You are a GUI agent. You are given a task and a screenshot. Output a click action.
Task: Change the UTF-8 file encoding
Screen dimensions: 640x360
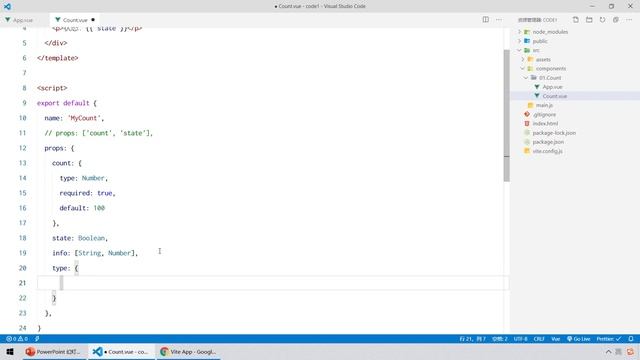click(x=520, y=339)
